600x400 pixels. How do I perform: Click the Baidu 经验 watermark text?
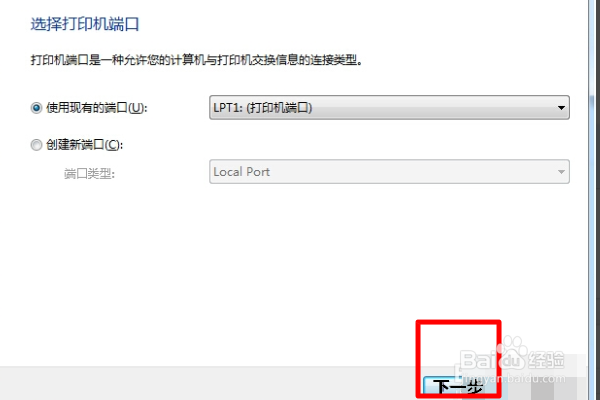tap(546, 359)
